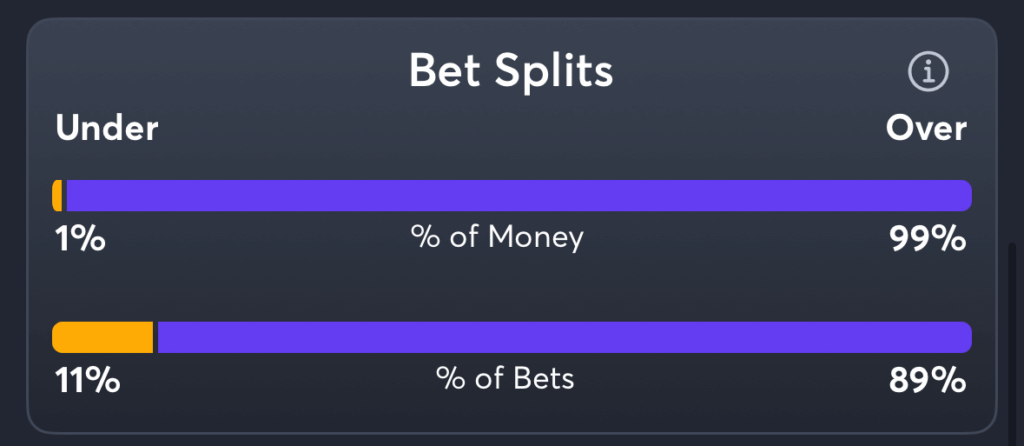
Task: Click purple Over segment of bets bar
Action: [x=565, y=337]
